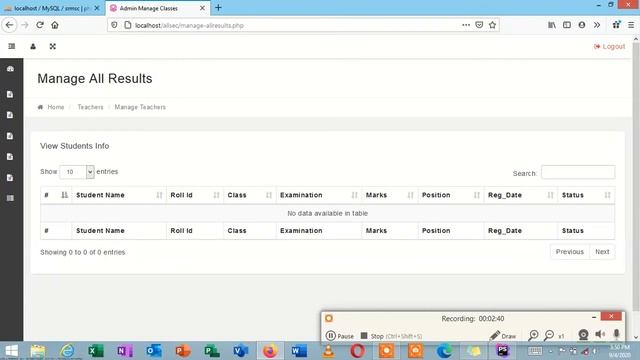Click the second document icon in sidebar
This screenshot has width=640, height=360.
[x=10, y=115]
